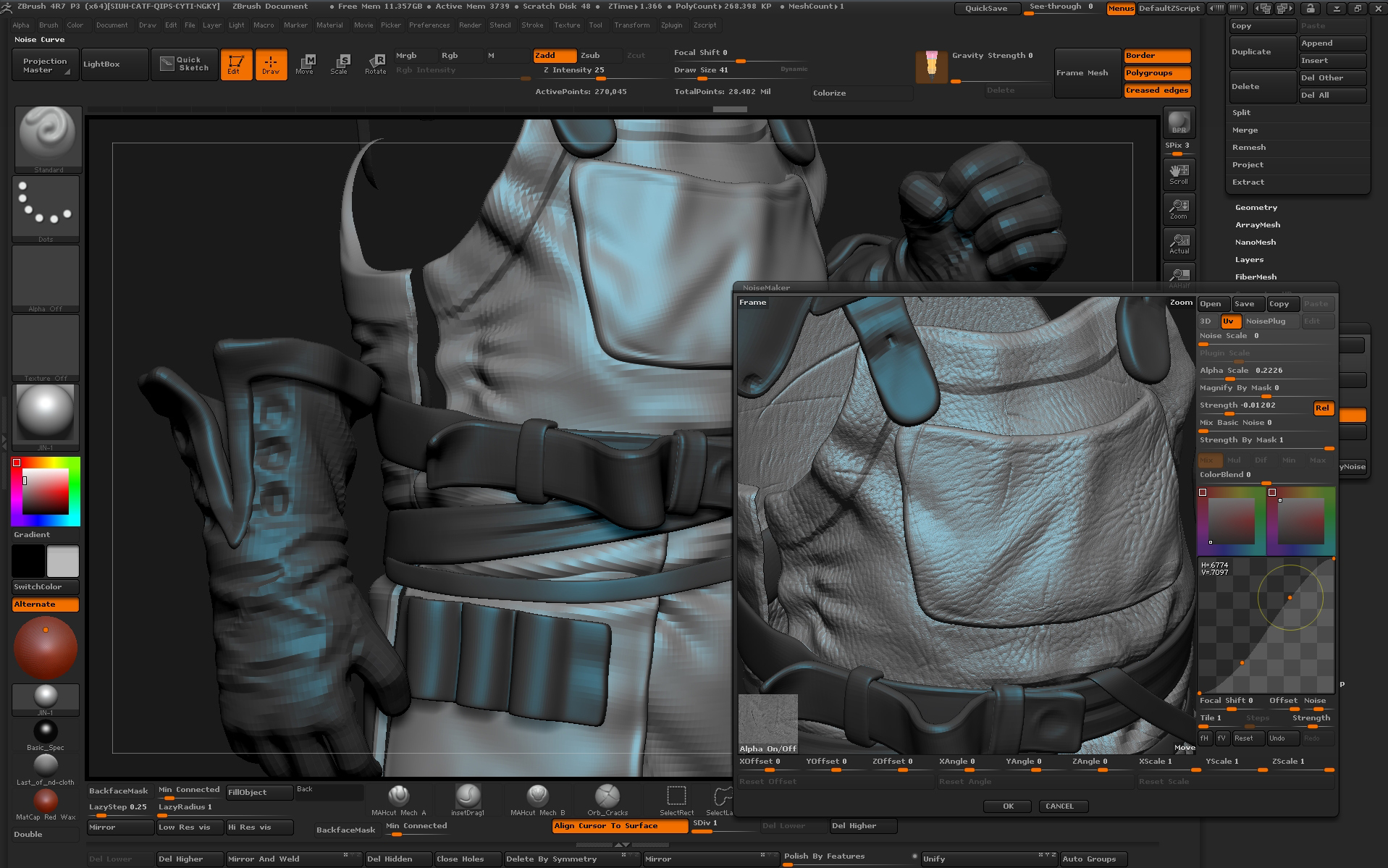This screenshot has height=868, width=1388.
Task: Select the SelectRect brush
Action: [676, 799]
